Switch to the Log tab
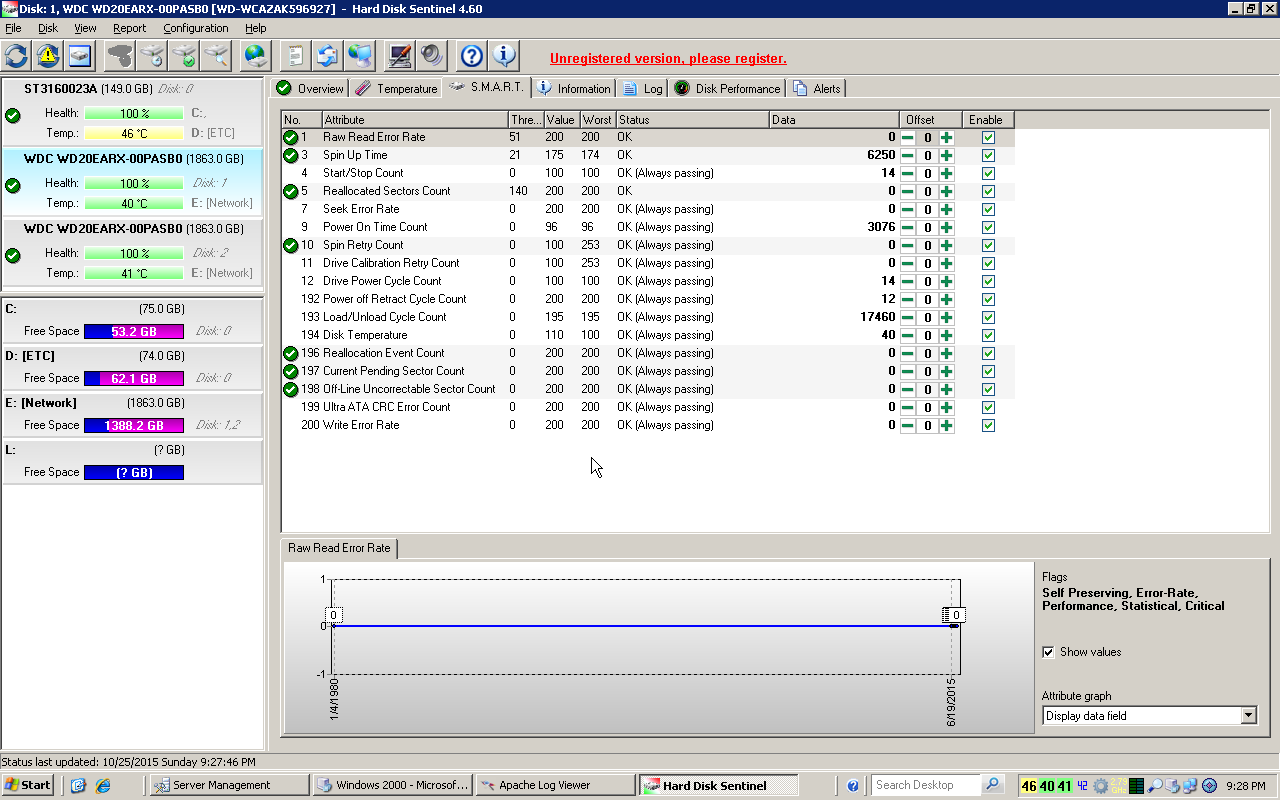This screenshot has height=800, width=1280. 642,88
